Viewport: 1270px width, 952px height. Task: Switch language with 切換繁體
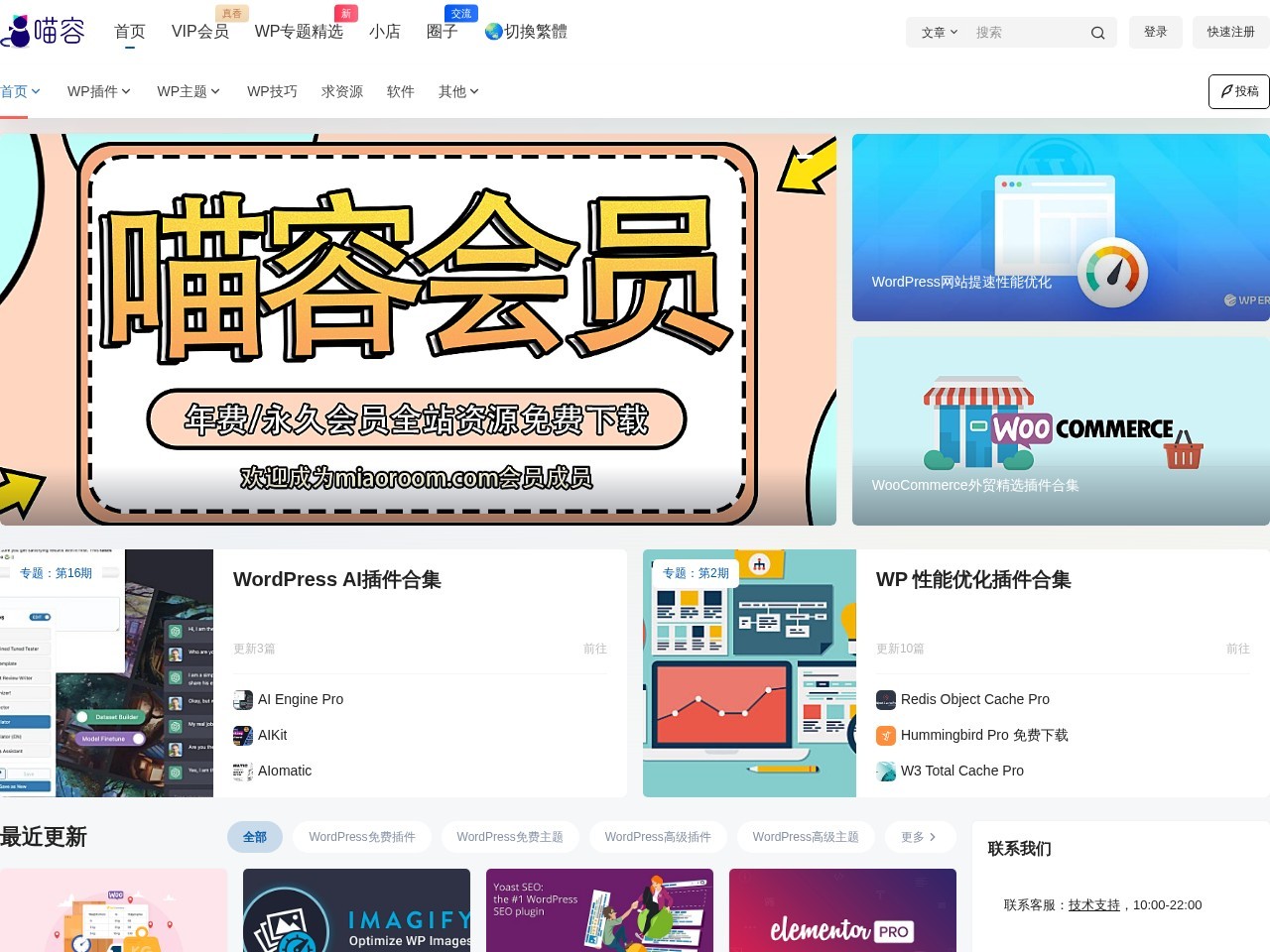(x=536, y=32)
